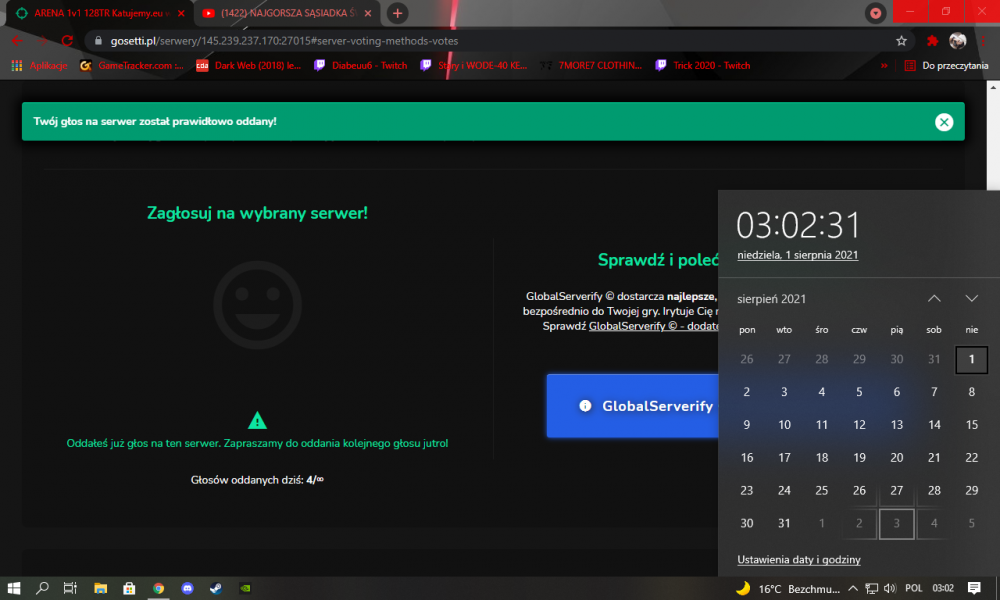Select day 31 in the calendar

point(784,523)
